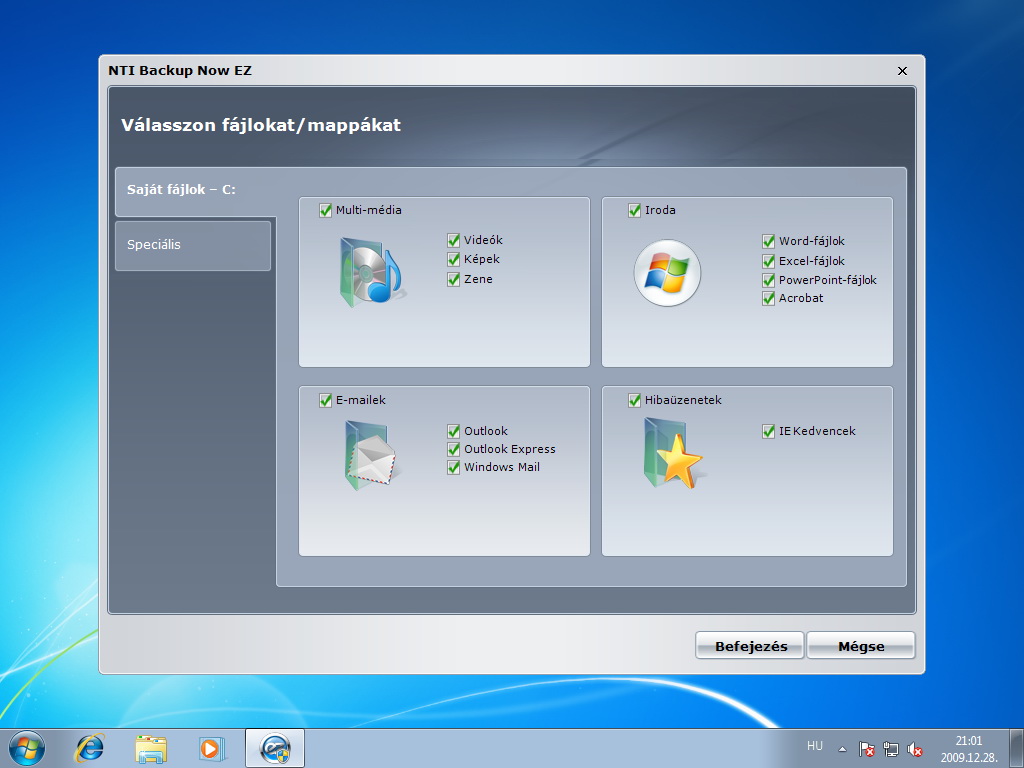Open the Action Center flag tray icon
The height and width of the screenshot is (768, 1024).
coord(867,749)
